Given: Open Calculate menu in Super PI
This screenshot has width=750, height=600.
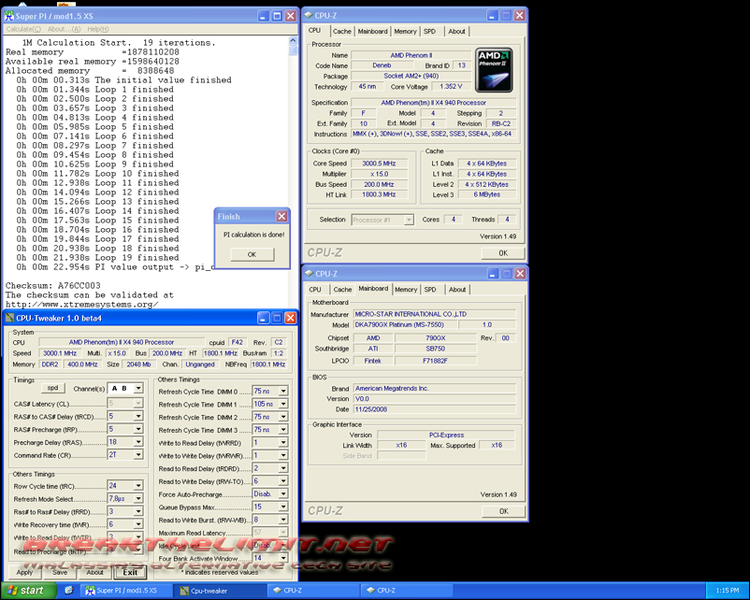Looking at the screenshot, I should (23, 29).
